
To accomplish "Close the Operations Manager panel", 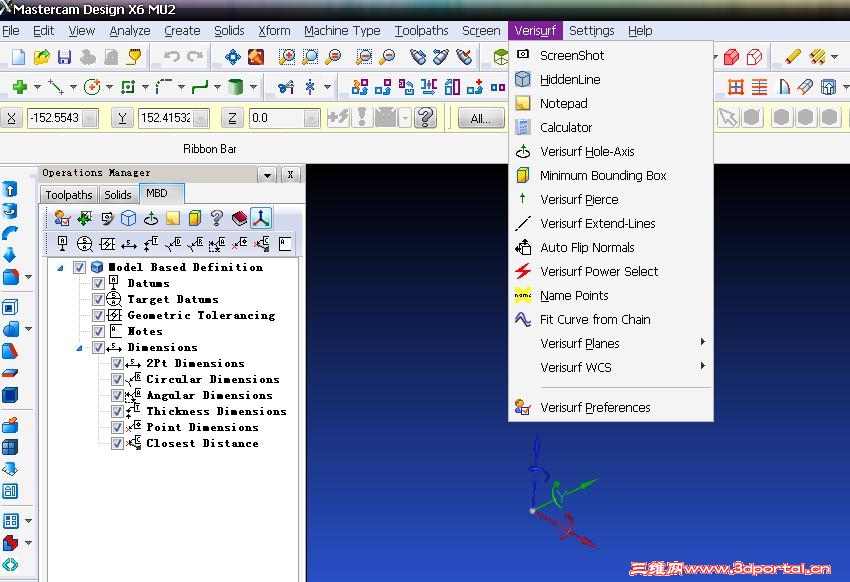I will (x=291, y=174).
